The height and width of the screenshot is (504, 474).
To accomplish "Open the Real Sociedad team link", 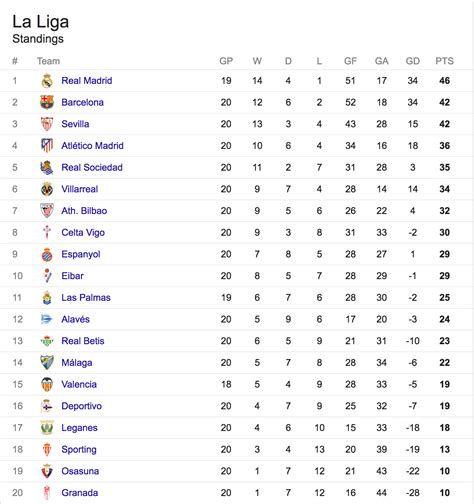I will coord(92,167).
